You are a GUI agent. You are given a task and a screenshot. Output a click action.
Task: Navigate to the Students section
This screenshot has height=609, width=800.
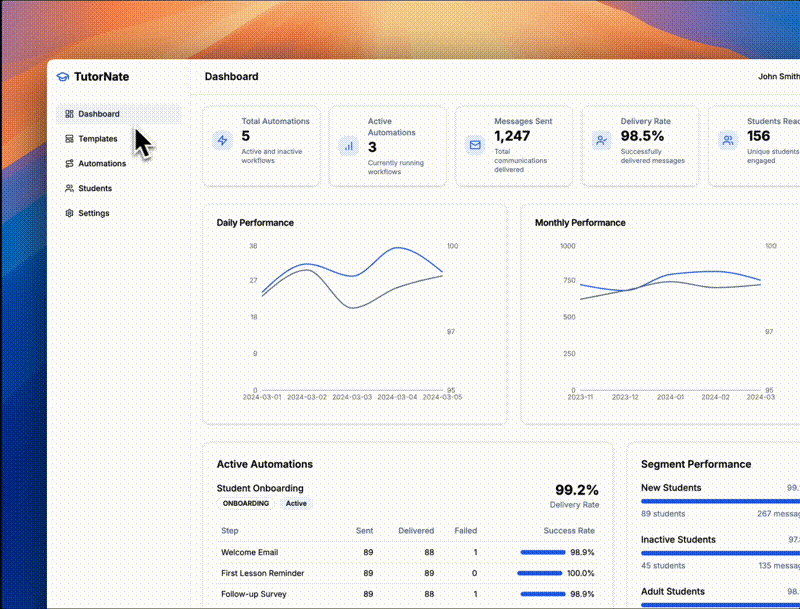click(118, 188)
